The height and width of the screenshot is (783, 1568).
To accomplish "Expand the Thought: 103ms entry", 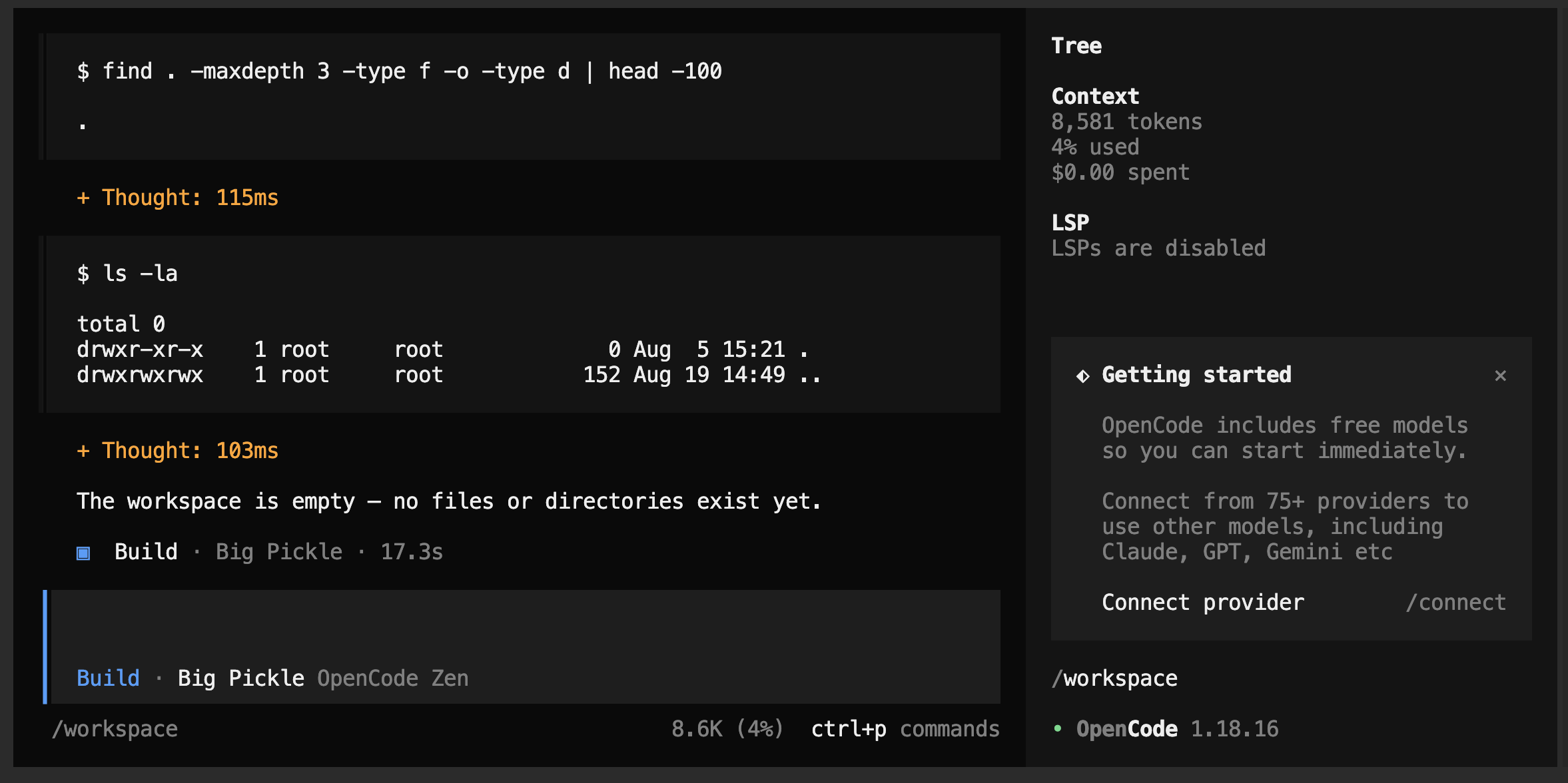I will pos(177,451).
